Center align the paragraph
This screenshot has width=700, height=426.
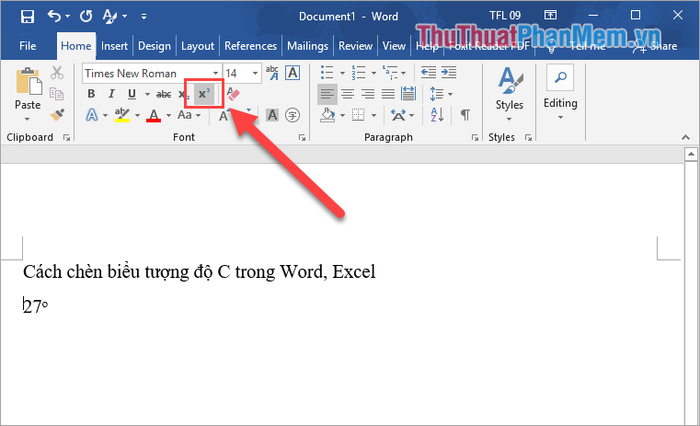pyautogui.click(x=347, y=94)
